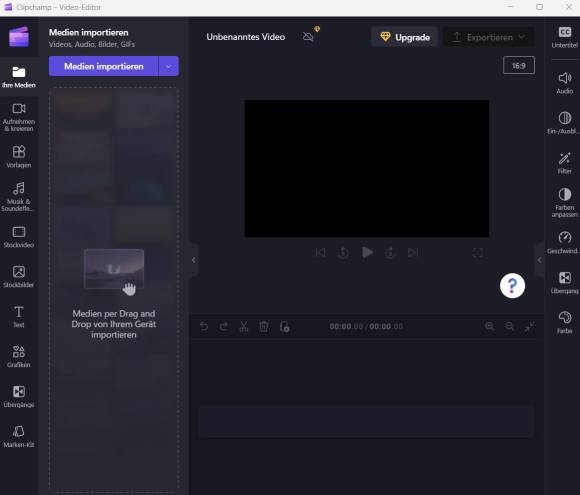
Task: Open the Farbe panel
Action: click(x=564, y=323)
